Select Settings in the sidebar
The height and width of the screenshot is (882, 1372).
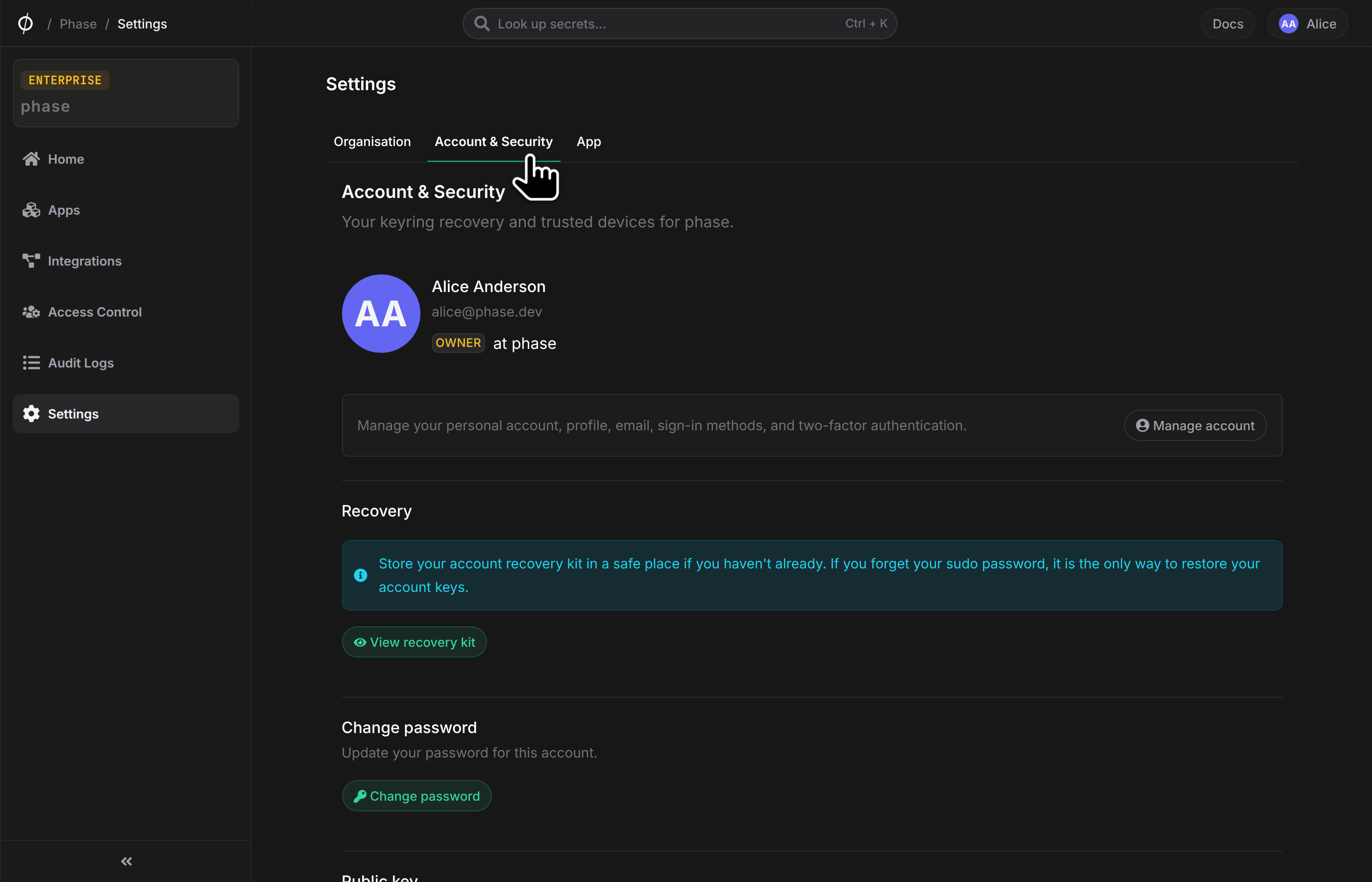(125, 414)
